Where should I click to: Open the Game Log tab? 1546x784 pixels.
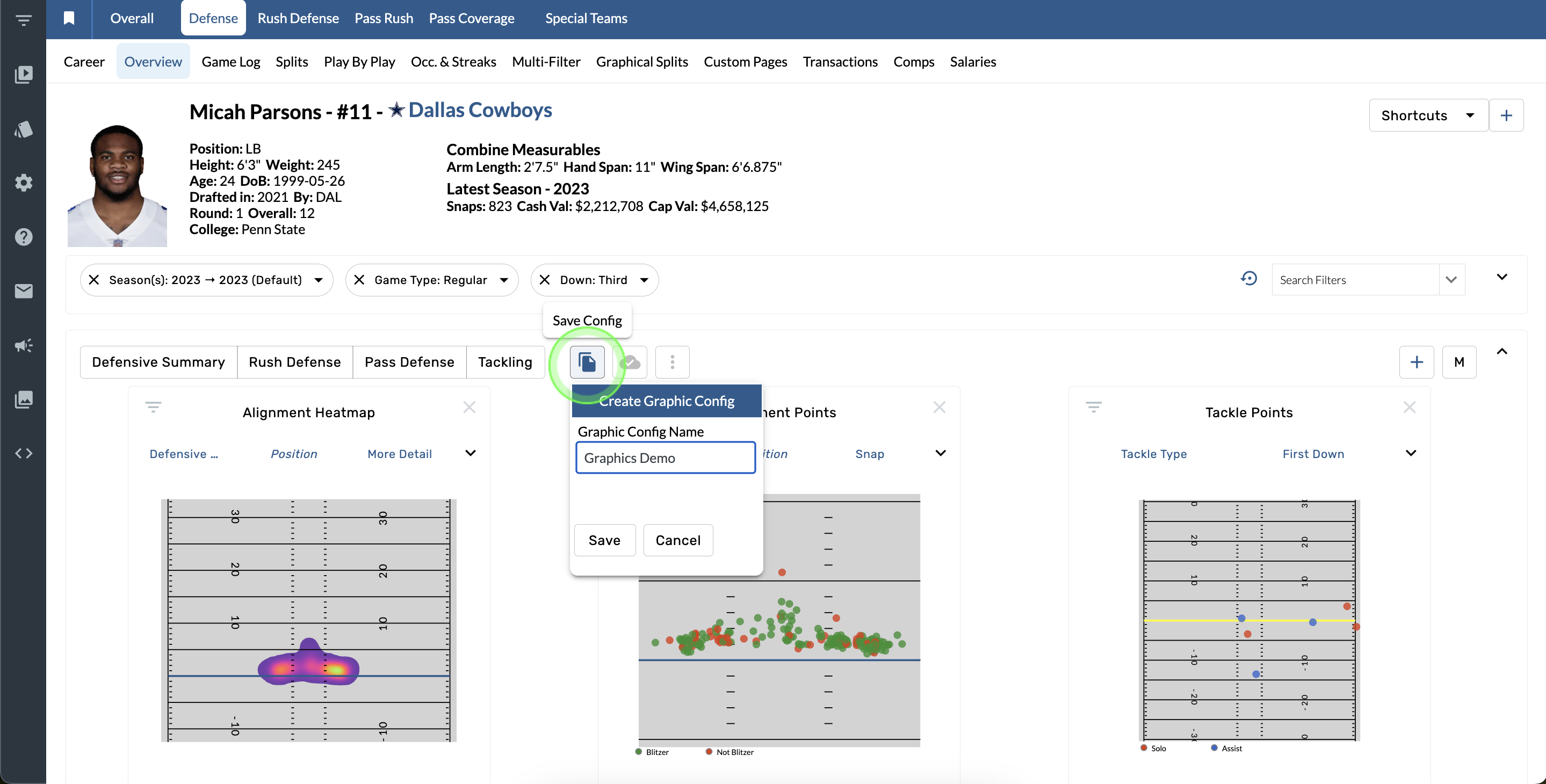[230, 62]
